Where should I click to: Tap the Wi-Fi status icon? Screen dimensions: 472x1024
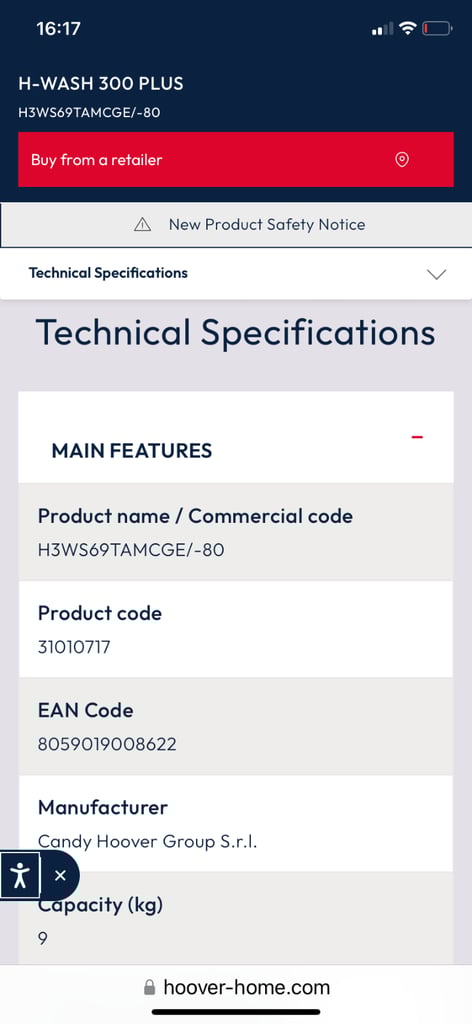click(408, 28)
